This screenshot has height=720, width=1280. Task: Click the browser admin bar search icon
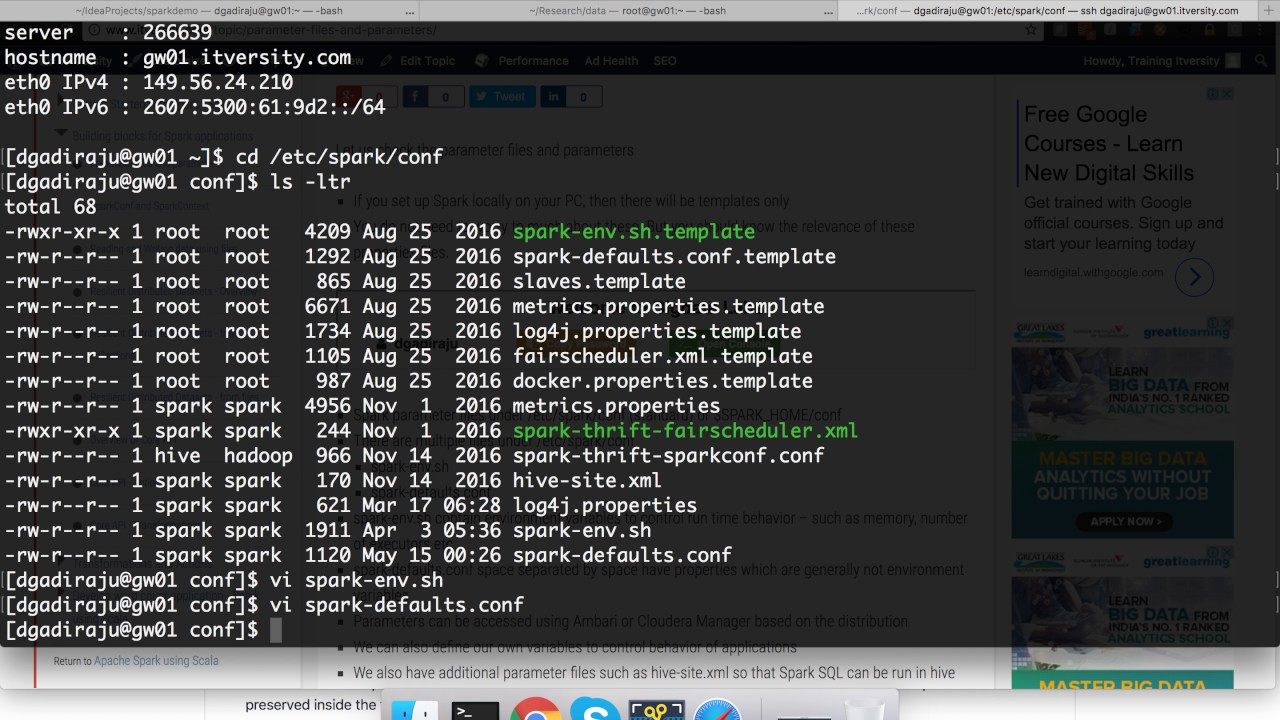[x=1259, y=61]
